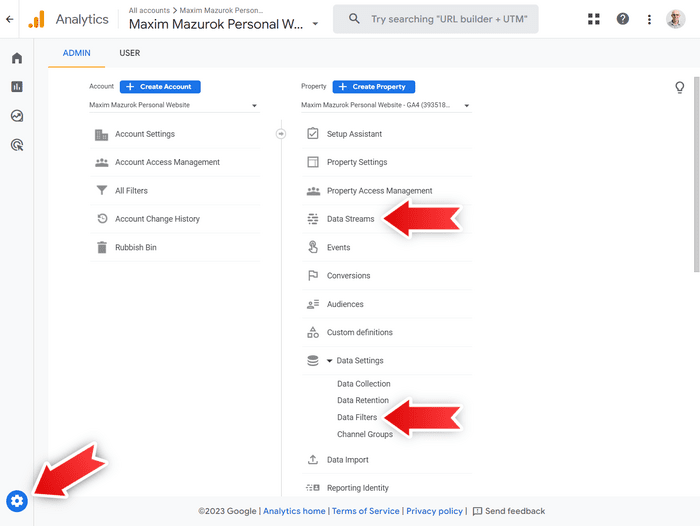This screenshot has height=526, width=700.
Task: Click the Property Access Management people icon
Action: click(x=313, y=191)
